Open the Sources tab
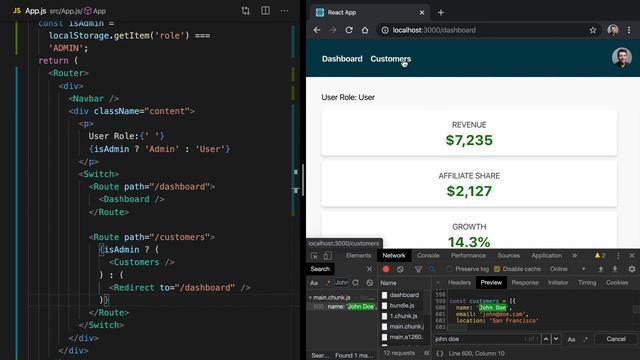640x360 pixels. coord(508,256)
